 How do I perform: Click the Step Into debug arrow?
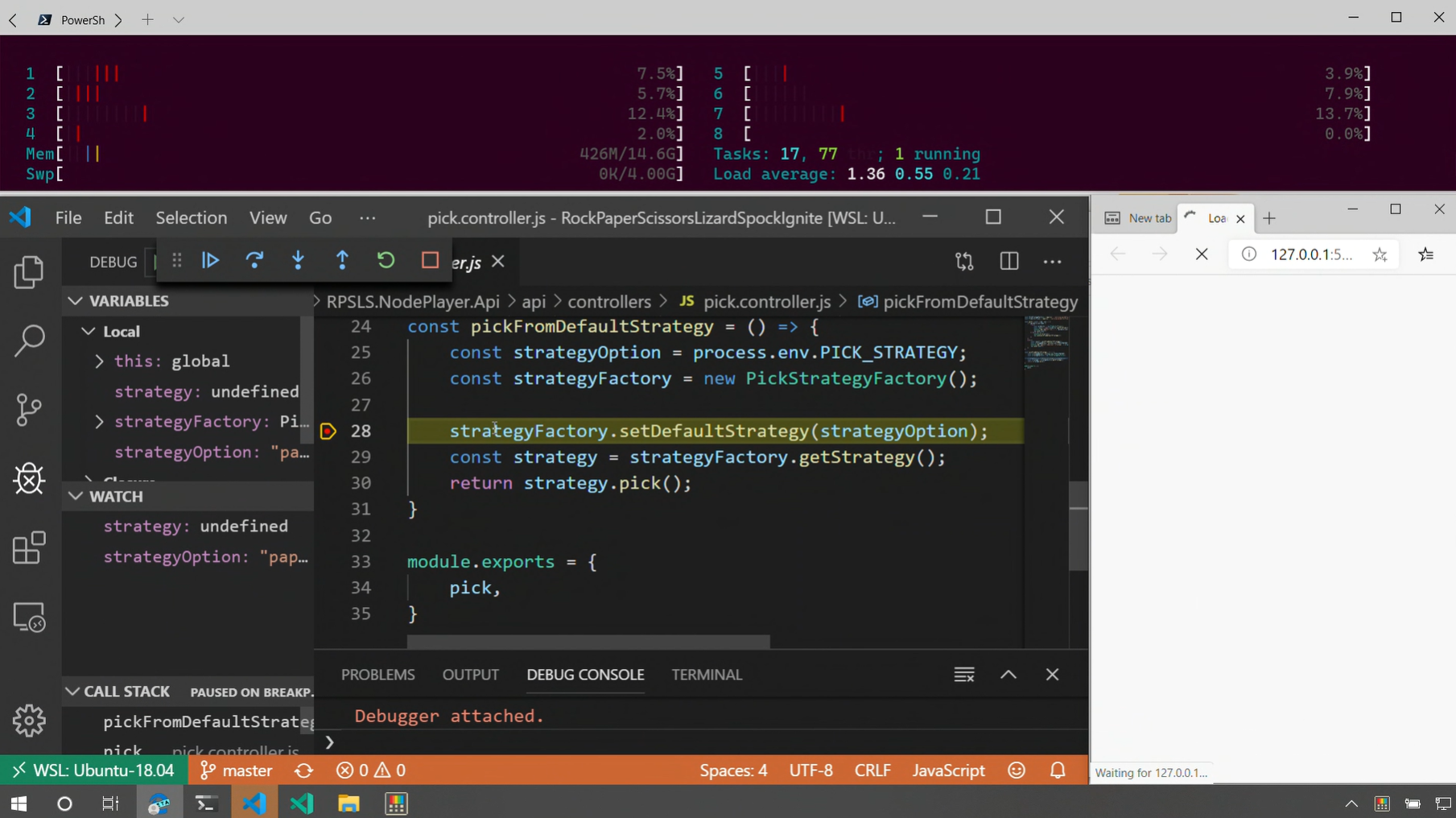(299, 260)
